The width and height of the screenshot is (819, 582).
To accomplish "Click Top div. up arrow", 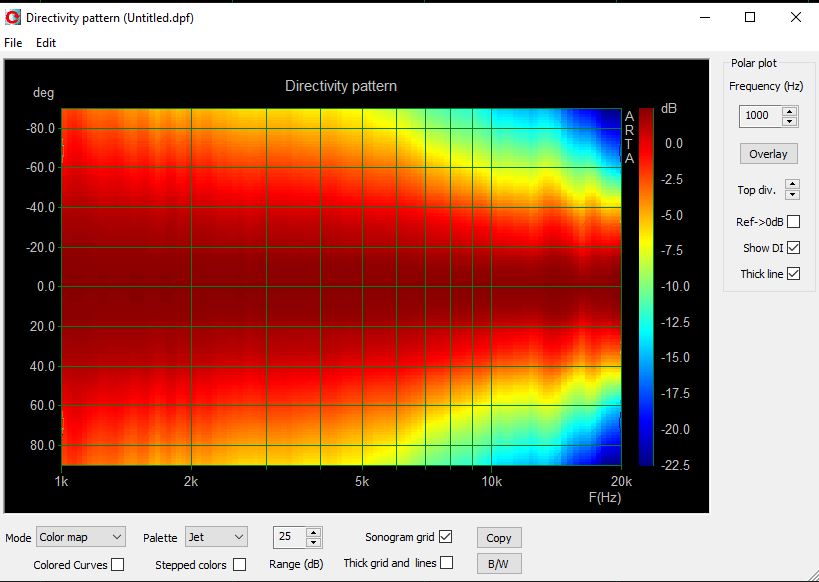I will pyautogui.click(x=792, y=184).
